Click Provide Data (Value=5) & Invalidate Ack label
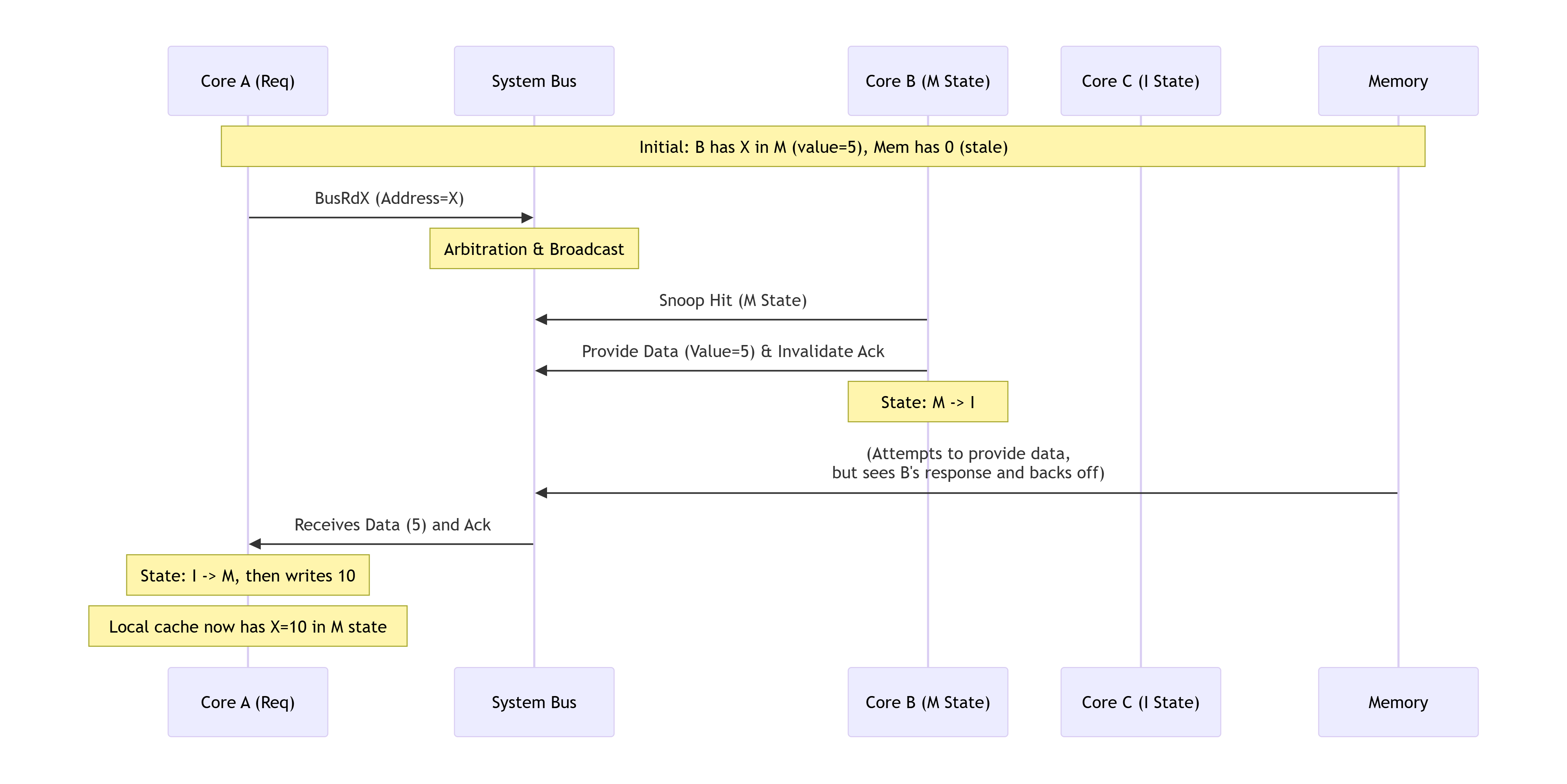This screenshot has width=1567, height=784. (x=732, y=351)
